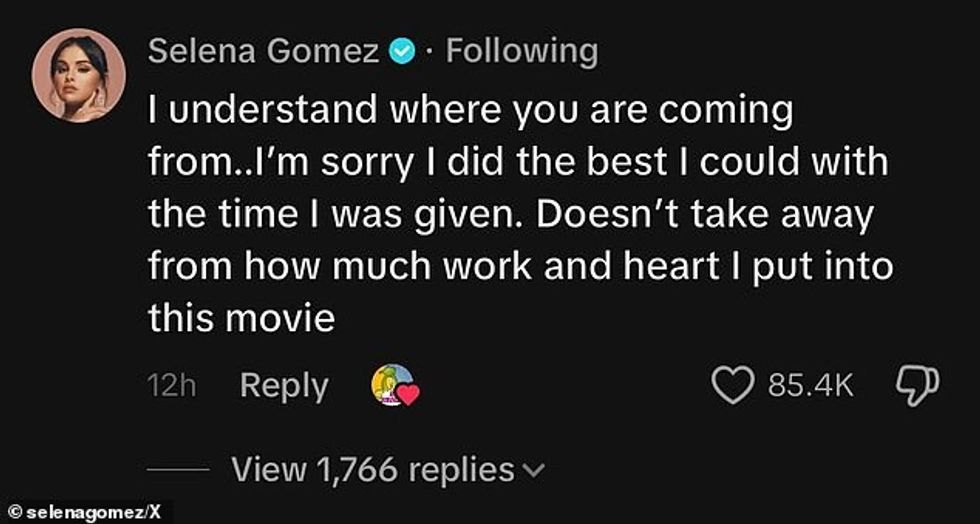Click the Following status label
The width and height of the screenshot is (980, 524).
pos(521,52)
